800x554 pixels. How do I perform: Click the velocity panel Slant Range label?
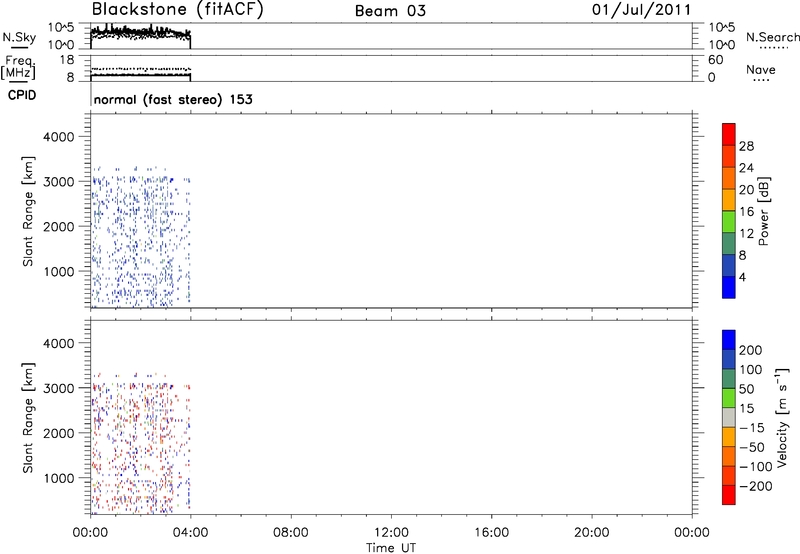coord(28,418)
